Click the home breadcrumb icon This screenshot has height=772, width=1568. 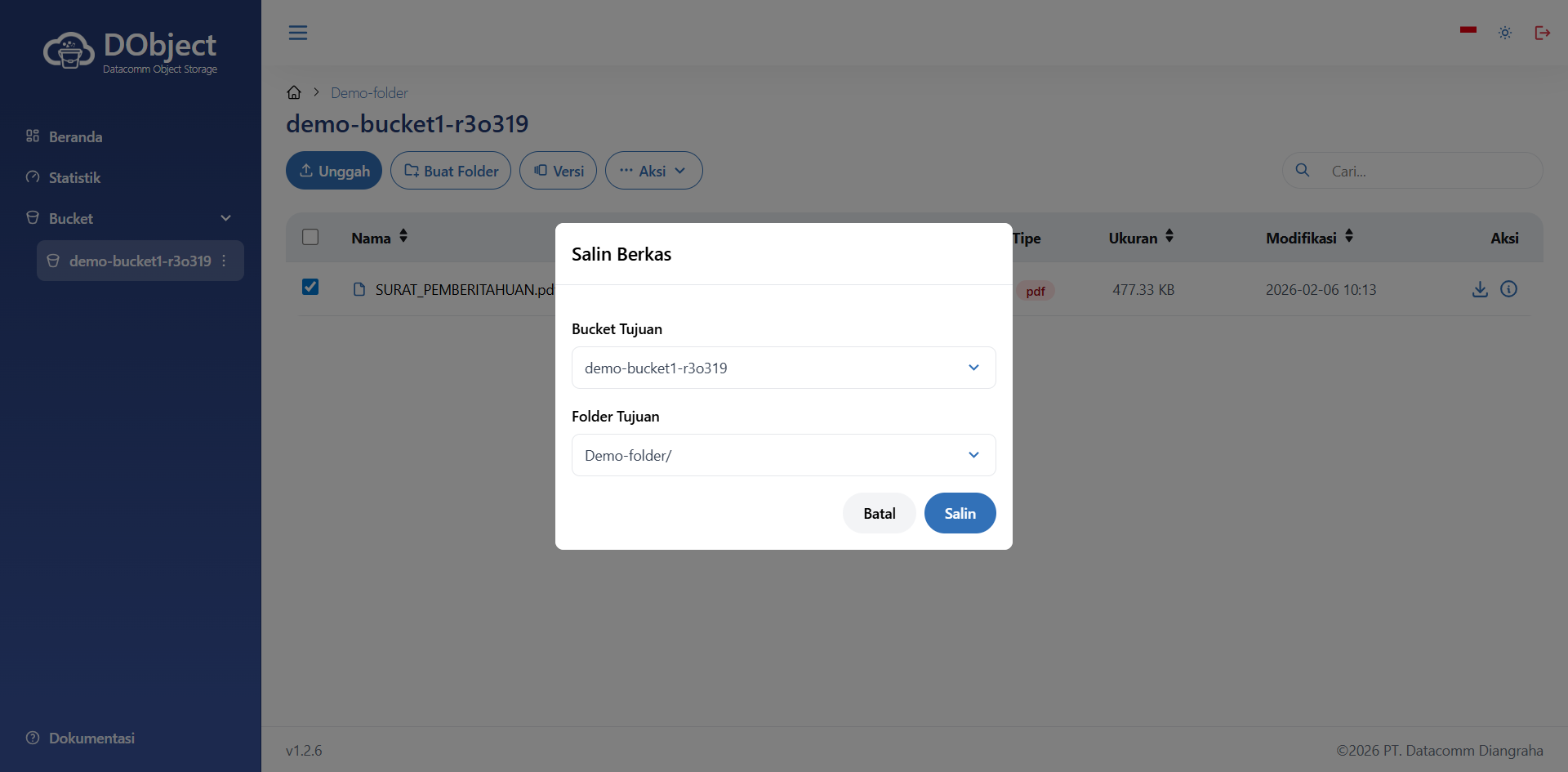click(294, 92)
